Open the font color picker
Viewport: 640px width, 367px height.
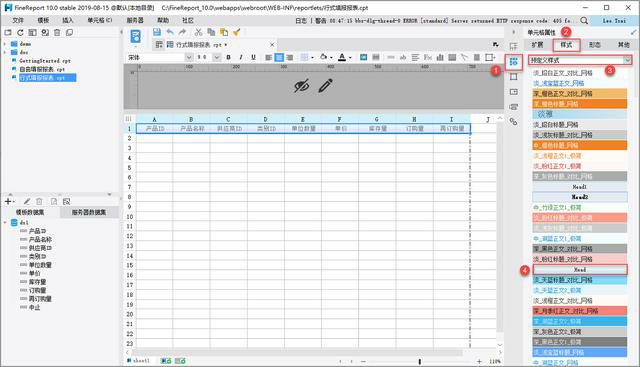pyautogui.click(x=344, y=58)
